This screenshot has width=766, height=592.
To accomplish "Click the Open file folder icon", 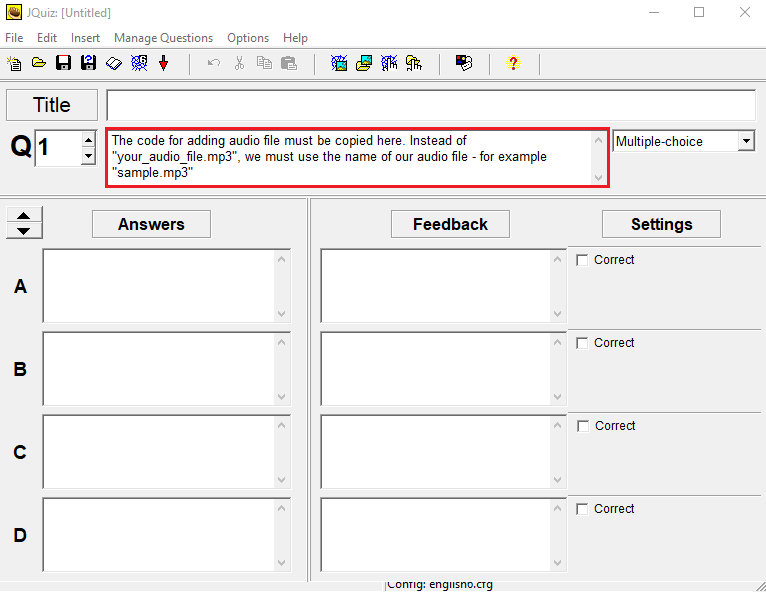I will click(38, 63).
